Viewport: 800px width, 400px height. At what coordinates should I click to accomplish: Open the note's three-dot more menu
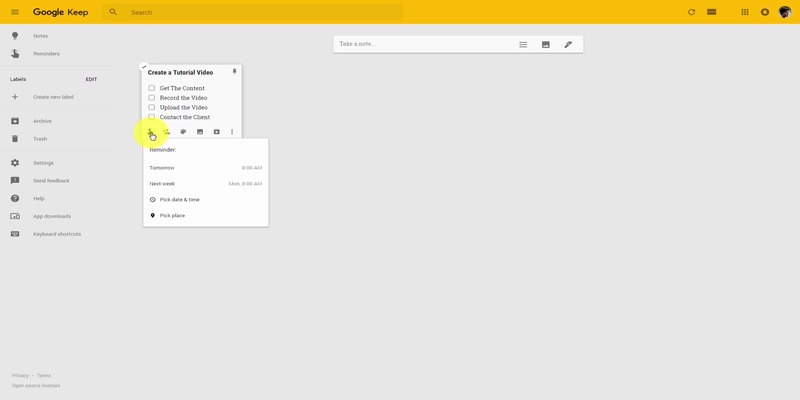pyautogui.click(x=232, y=132)
